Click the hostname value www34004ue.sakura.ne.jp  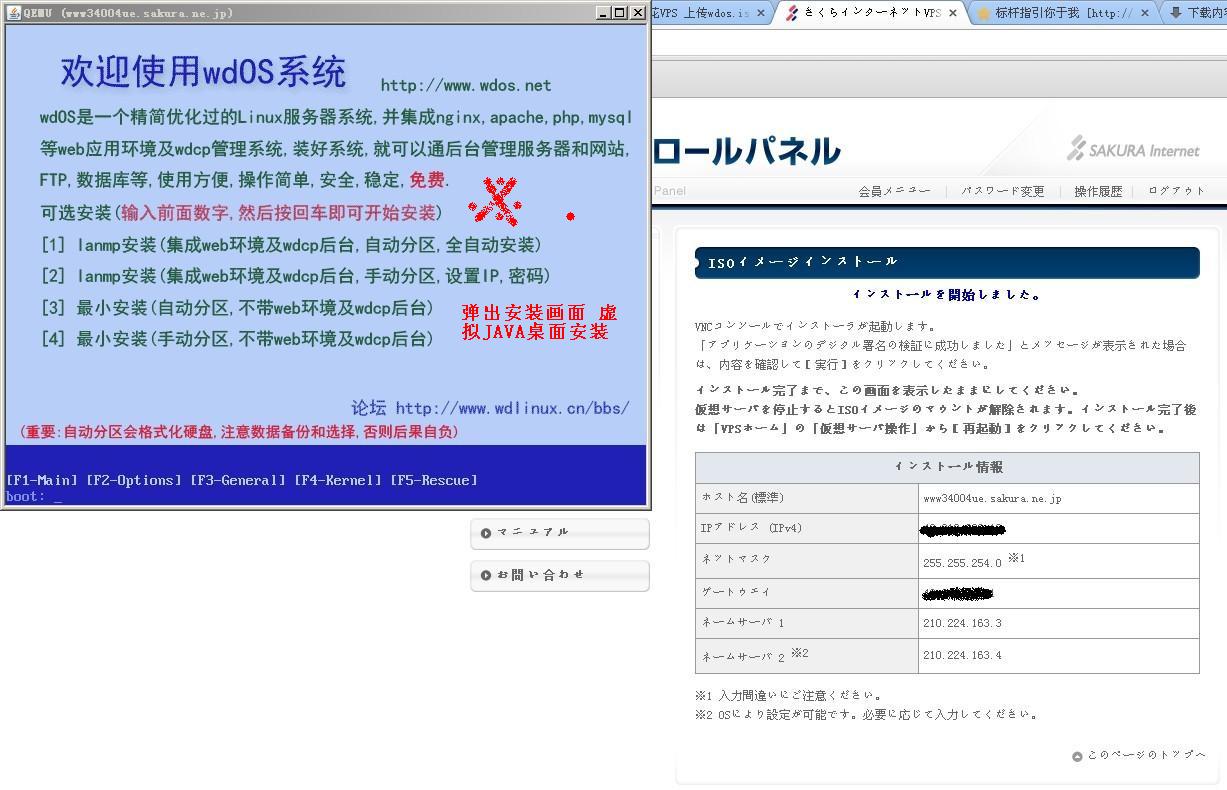tap(992, 498)
